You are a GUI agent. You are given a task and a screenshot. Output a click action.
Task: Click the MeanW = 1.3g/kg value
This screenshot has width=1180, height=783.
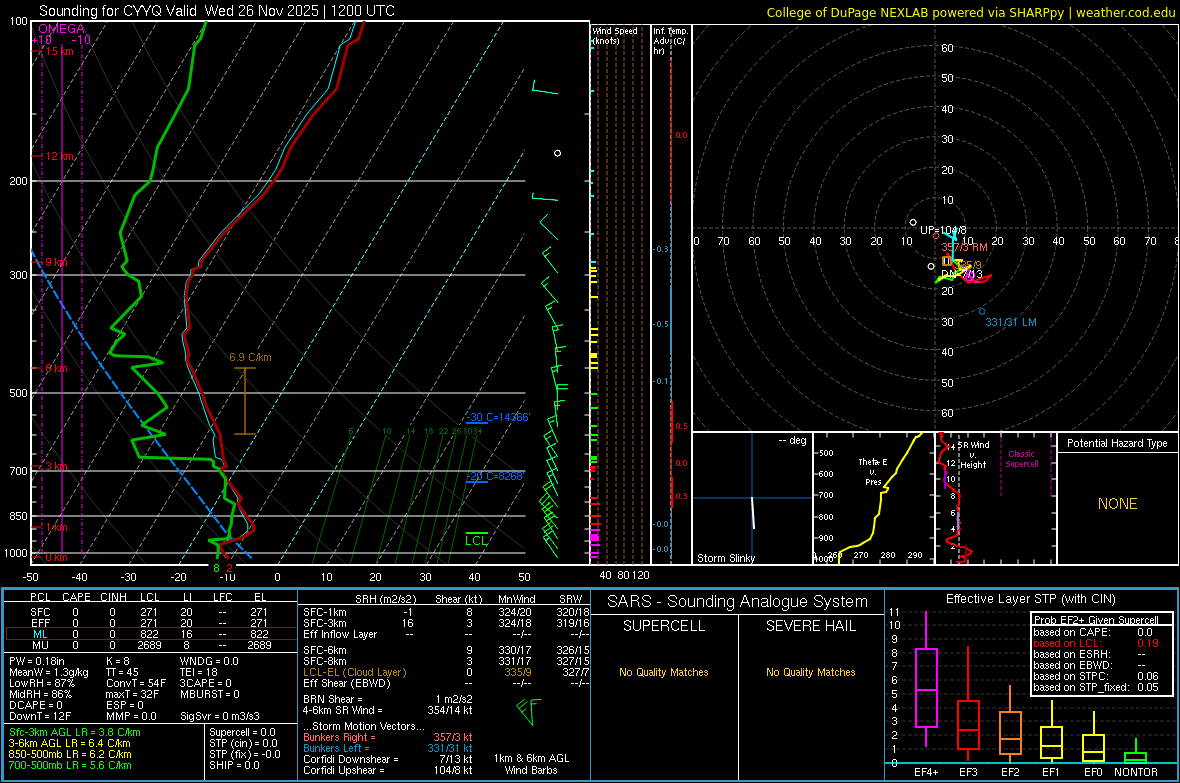49,672
